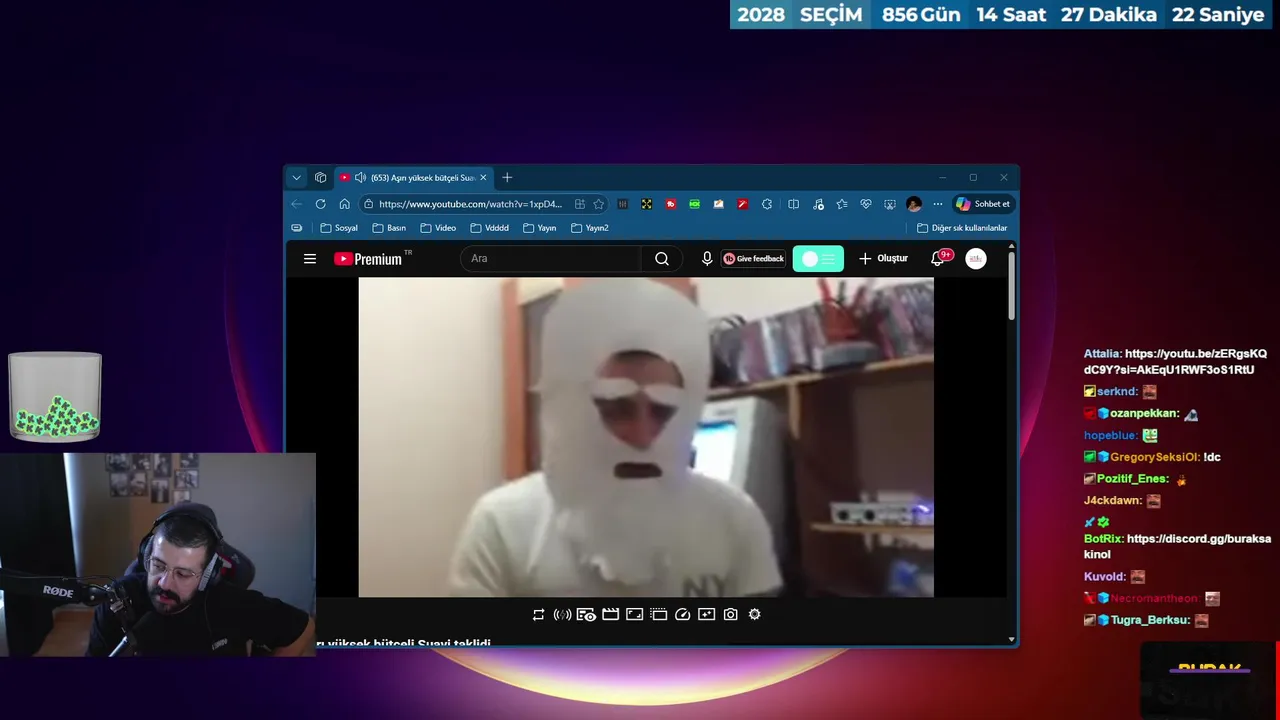
Task: Open Diğer sık kullanılanlar folder
Action: click(x=962, y=228)
